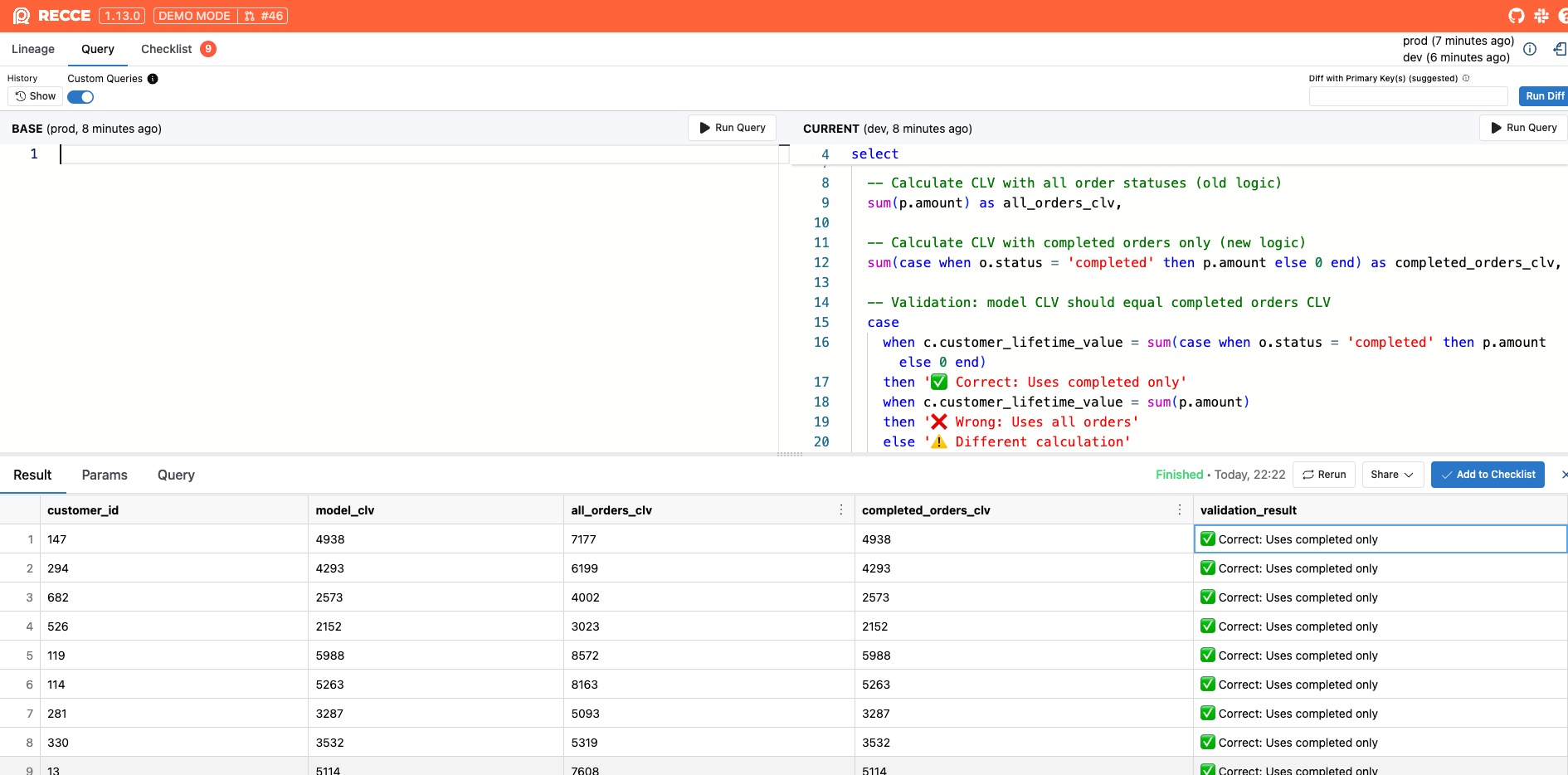Screen dimensions: 1568x775
Task: Click the RECCE logo icon
Action: (x=22, y=16)
